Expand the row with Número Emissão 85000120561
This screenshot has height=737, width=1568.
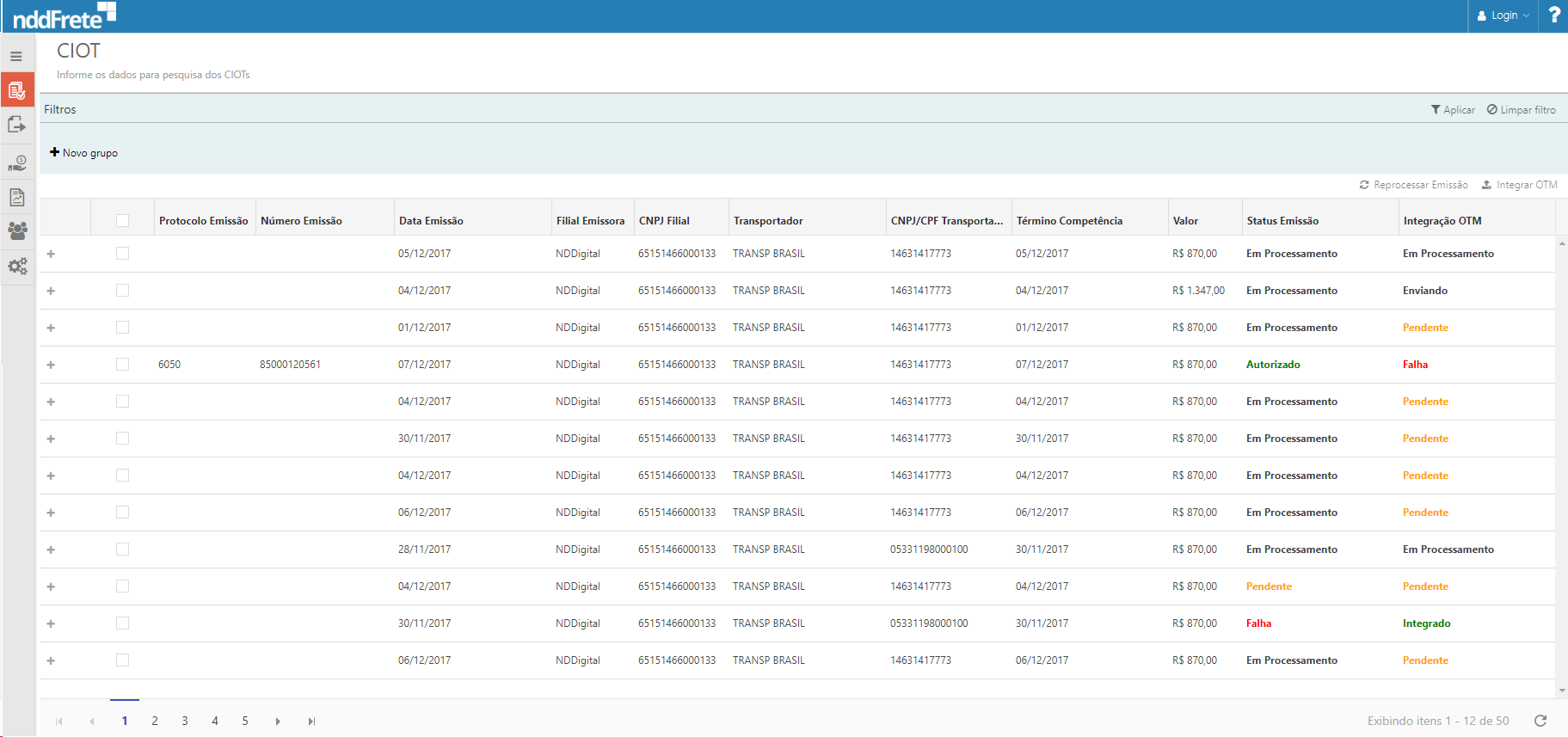point(51,365)
